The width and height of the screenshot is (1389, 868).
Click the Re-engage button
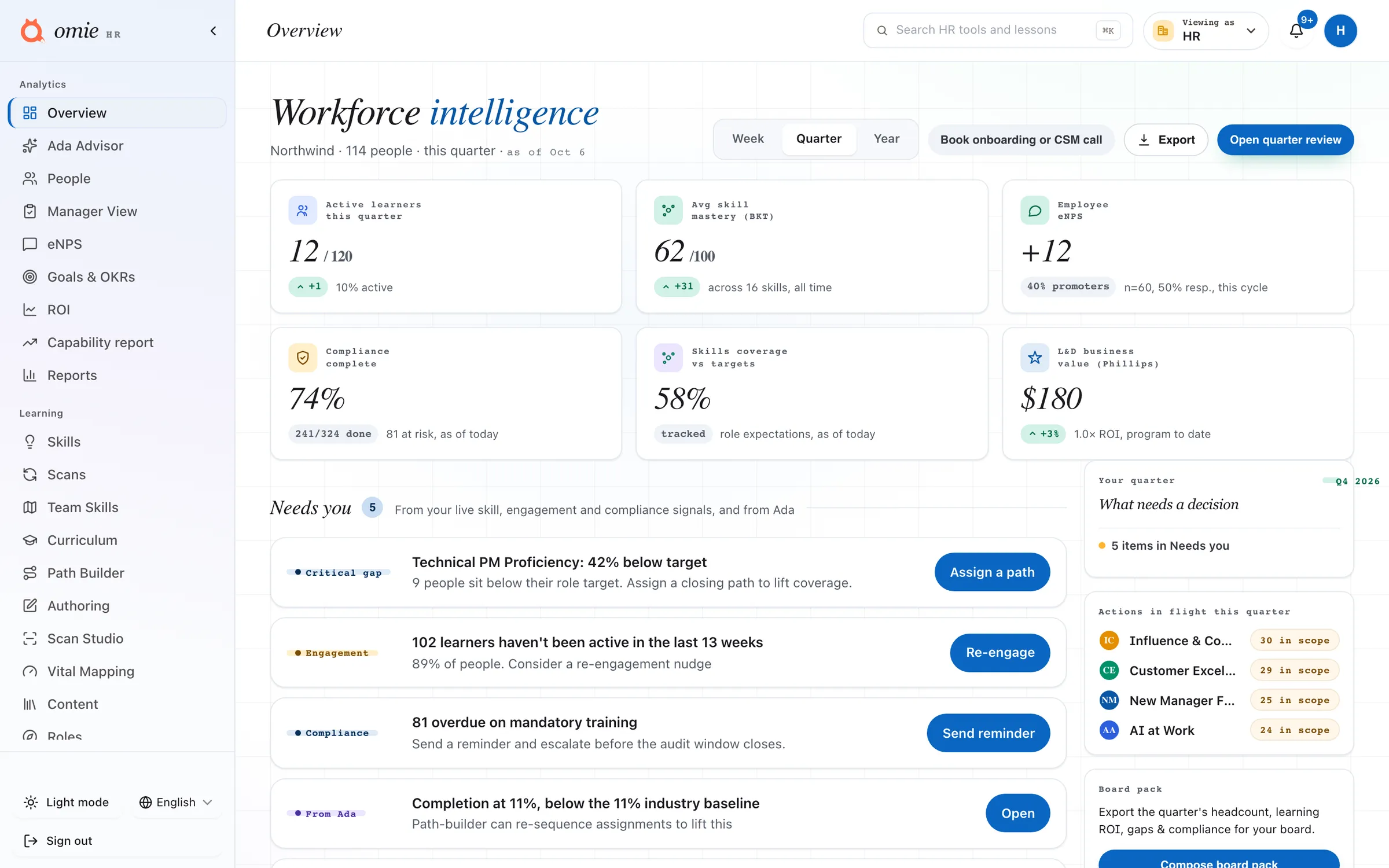1000,652
